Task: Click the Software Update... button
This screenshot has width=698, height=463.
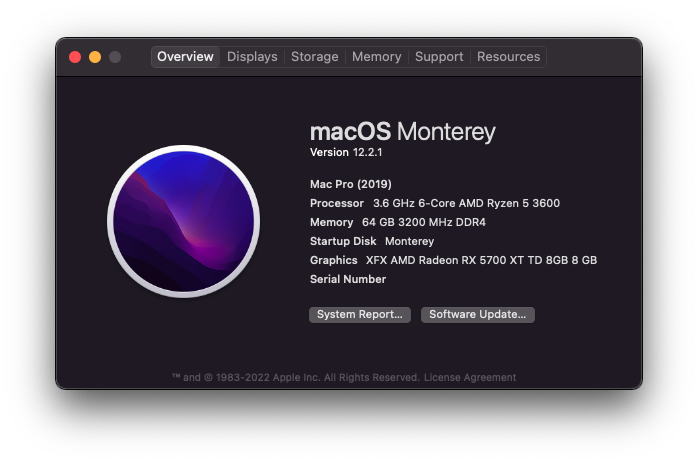Action: click(478, 314)
